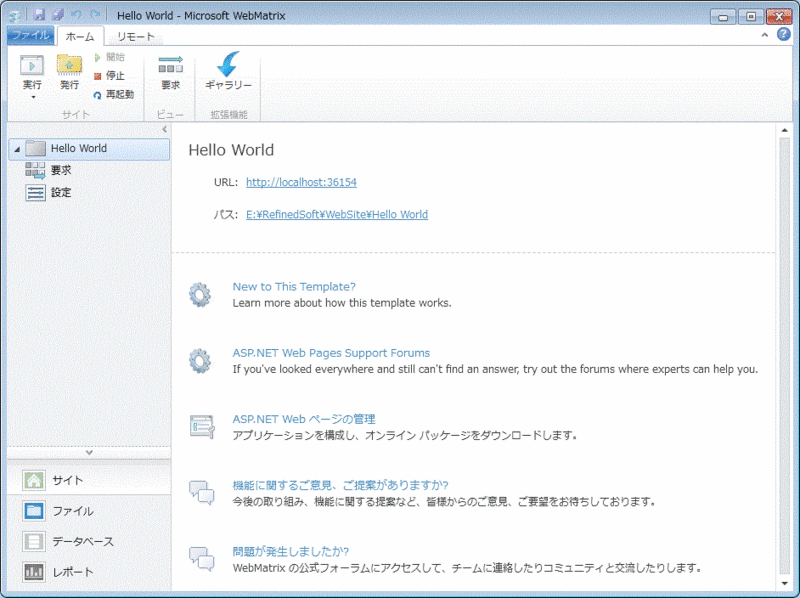
Task: Collapse the Hello World tree node
Action: 17,149
